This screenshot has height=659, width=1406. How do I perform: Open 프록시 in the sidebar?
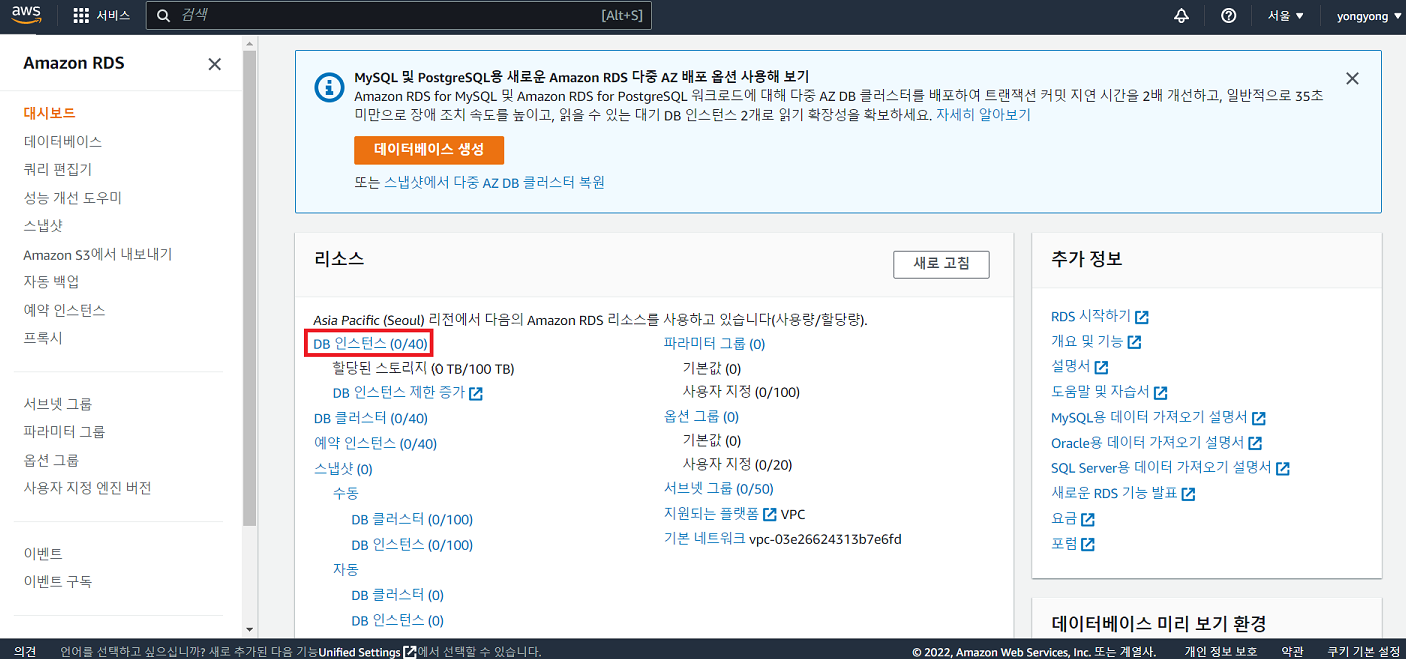43,338
